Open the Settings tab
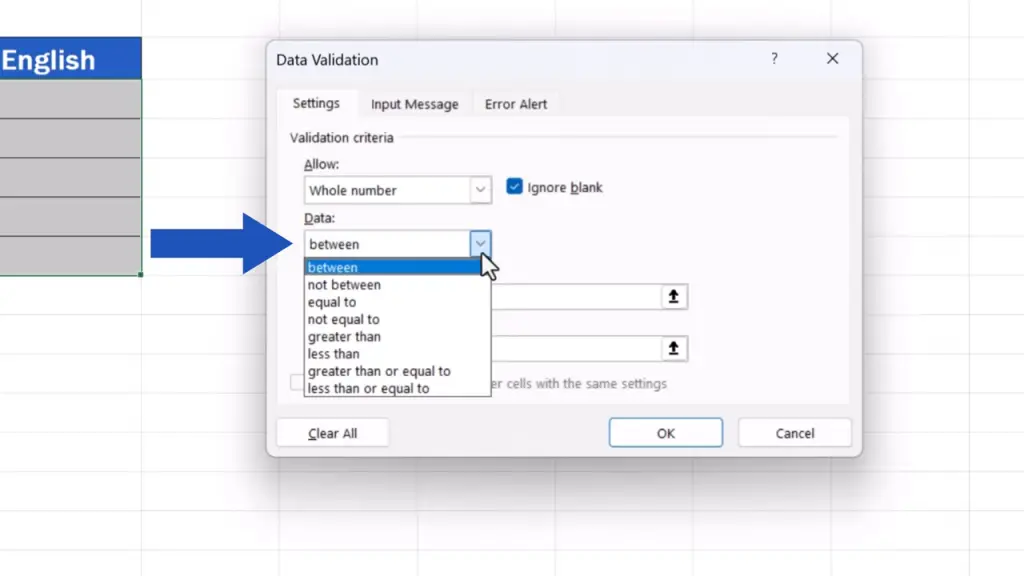 tap(316, 103)
